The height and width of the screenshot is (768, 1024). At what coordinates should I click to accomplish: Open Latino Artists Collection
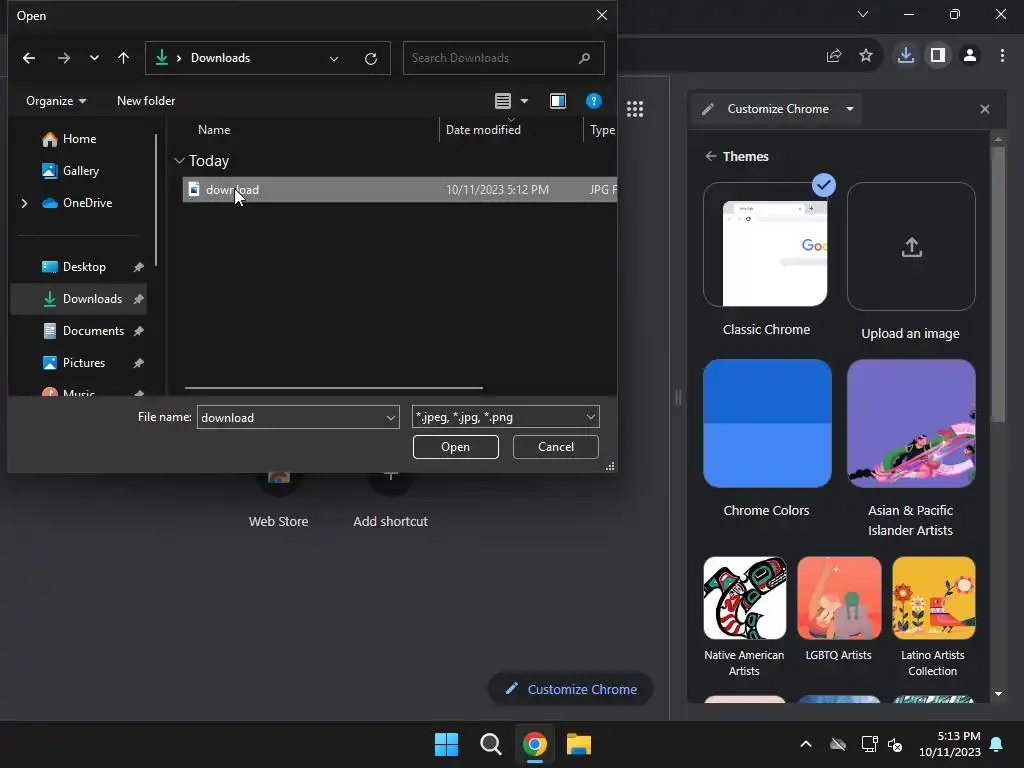point(934,598)
